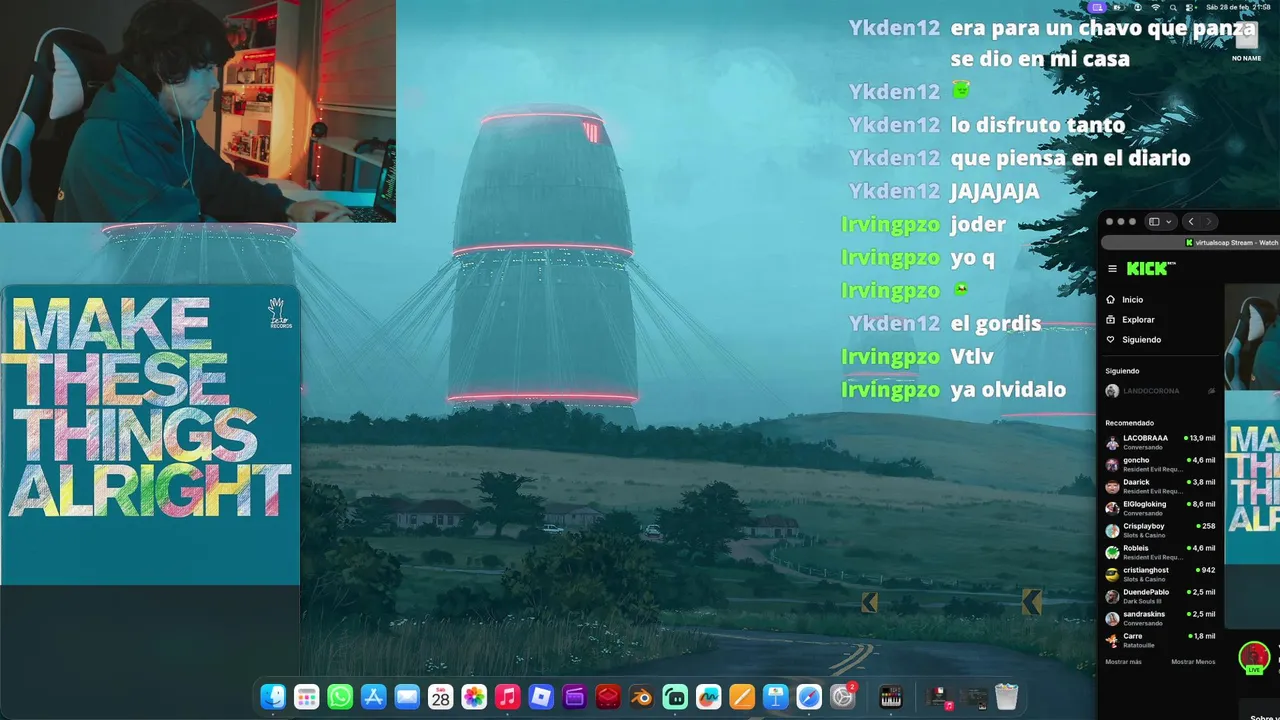Open sandraskins recommended channel

tap(1160, 618)
